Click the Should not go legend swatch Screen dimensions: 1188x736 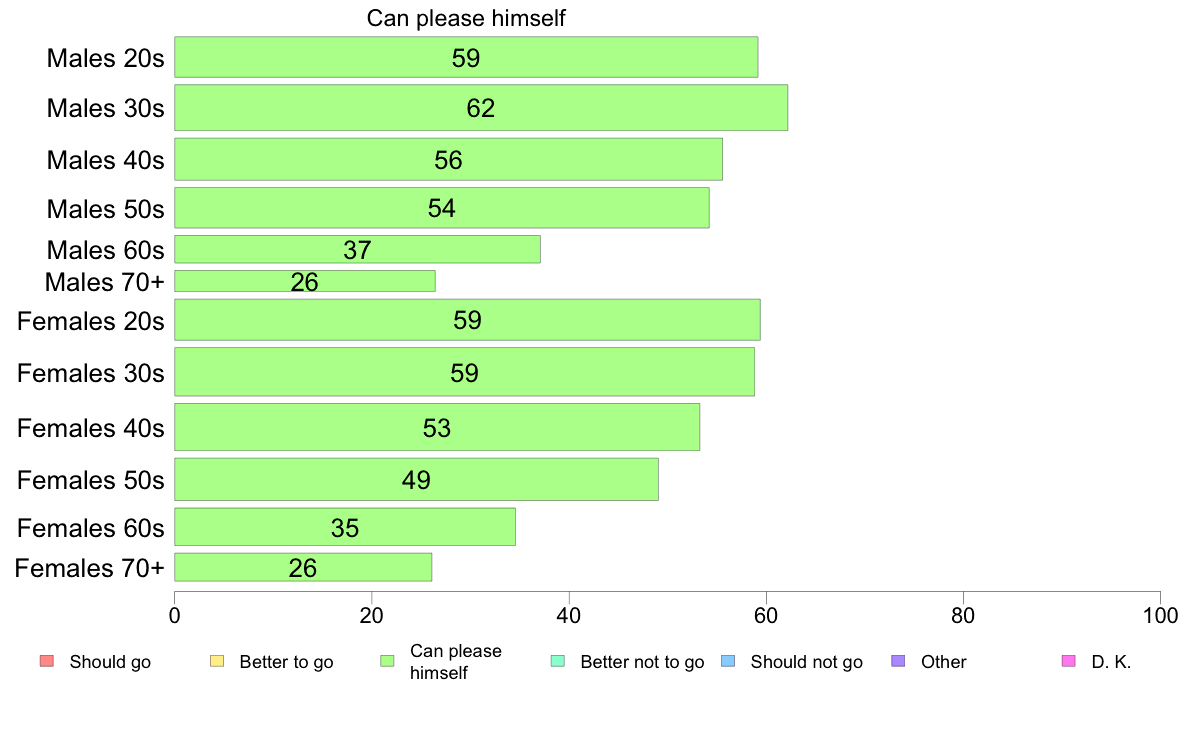[x=728, y=661]
